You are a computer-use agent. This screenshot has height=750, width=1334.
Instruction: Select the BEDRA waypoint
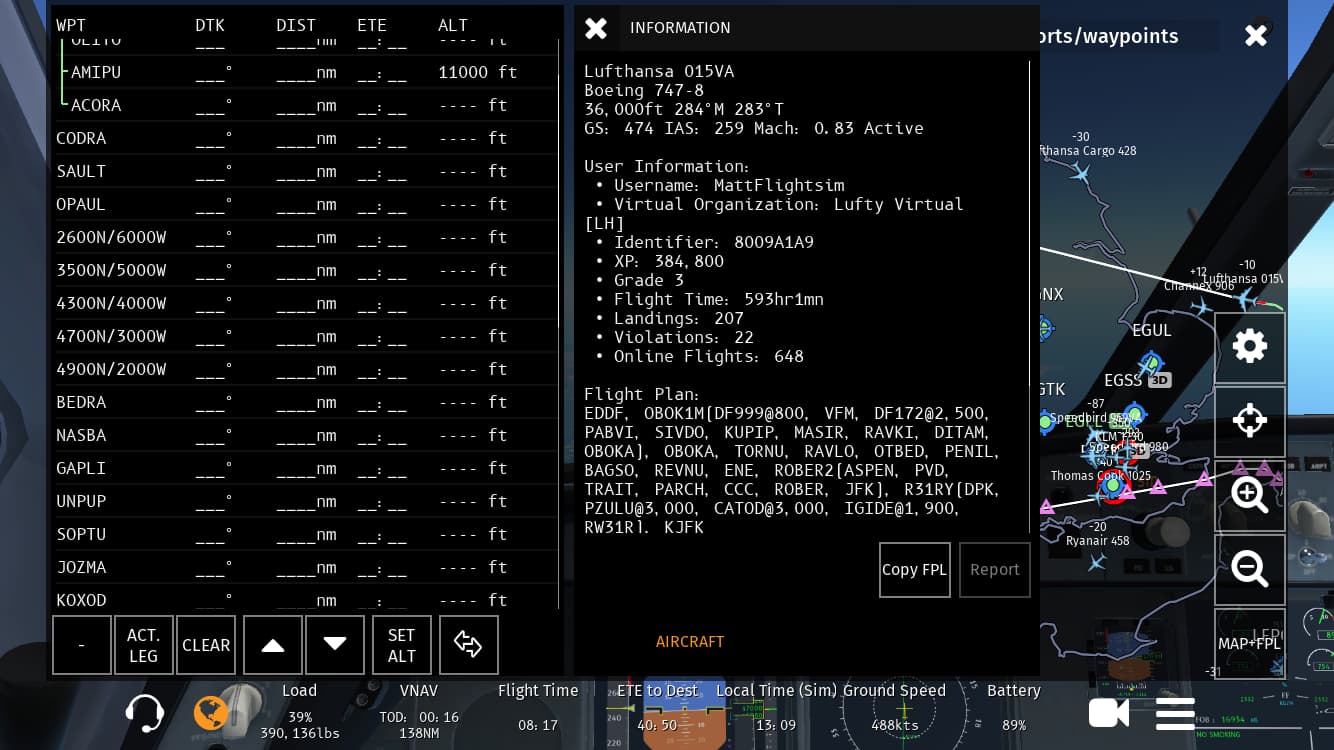(305, 402)
